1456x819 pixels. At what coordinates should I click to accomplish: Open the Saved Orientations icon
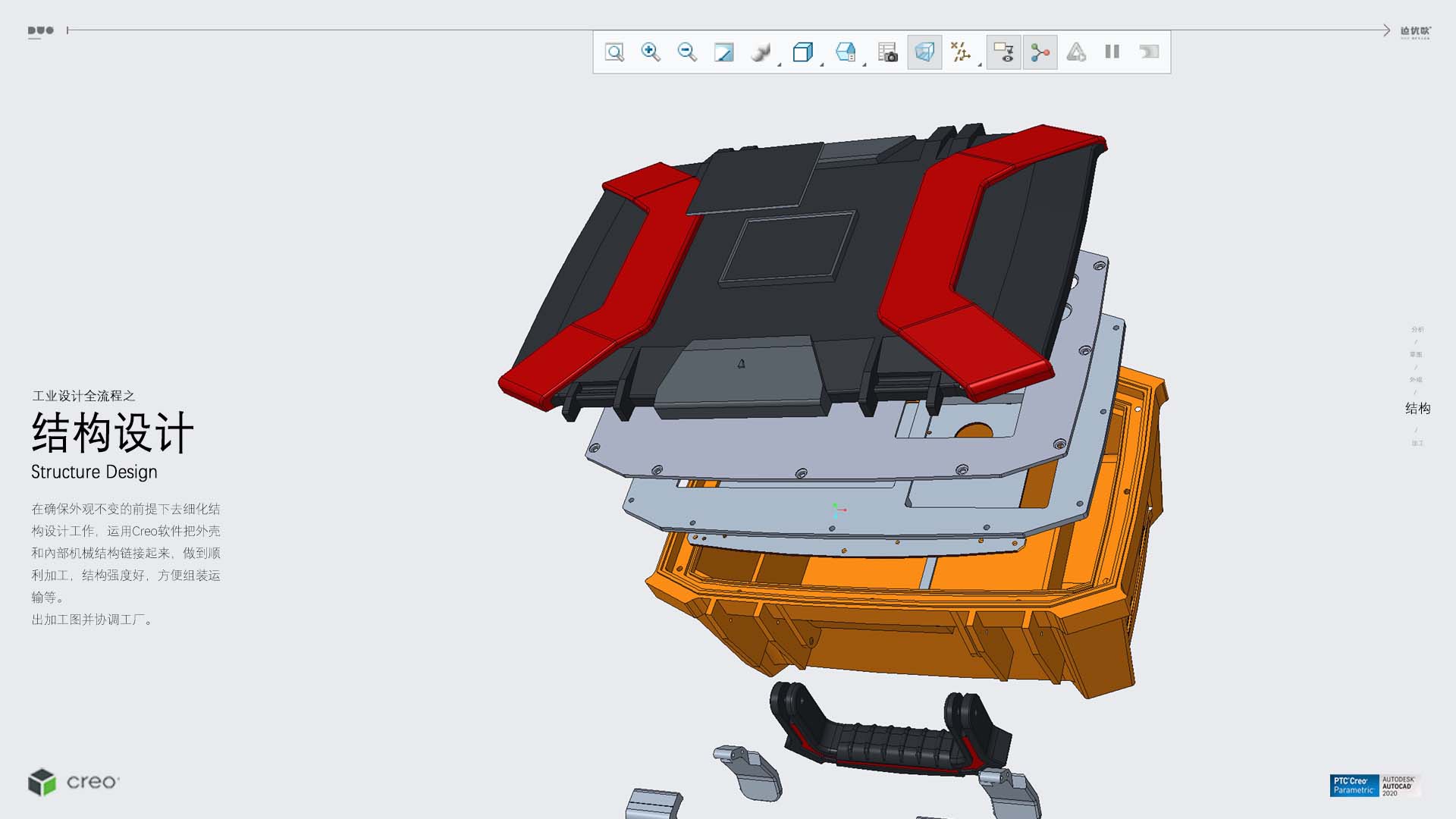pos(845,52)
